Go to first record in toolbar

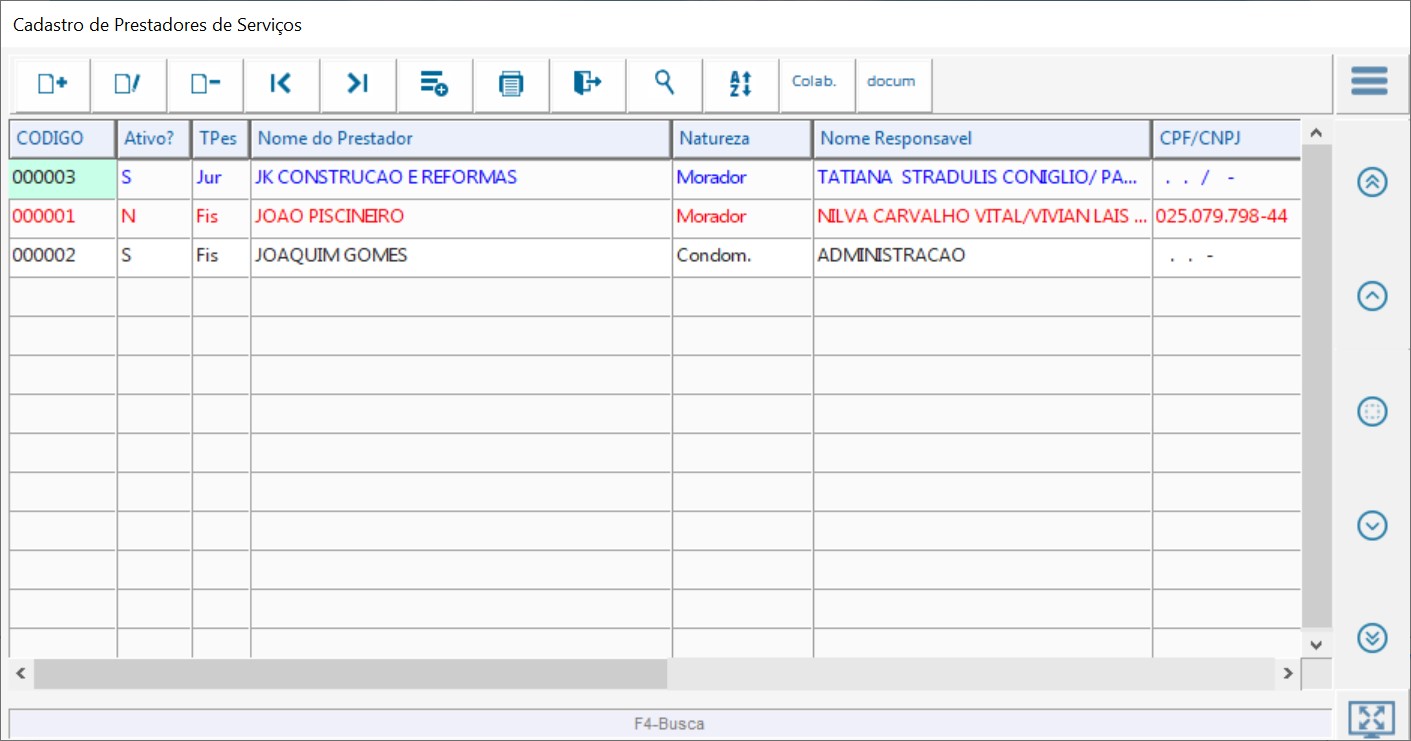pos(281,84)
